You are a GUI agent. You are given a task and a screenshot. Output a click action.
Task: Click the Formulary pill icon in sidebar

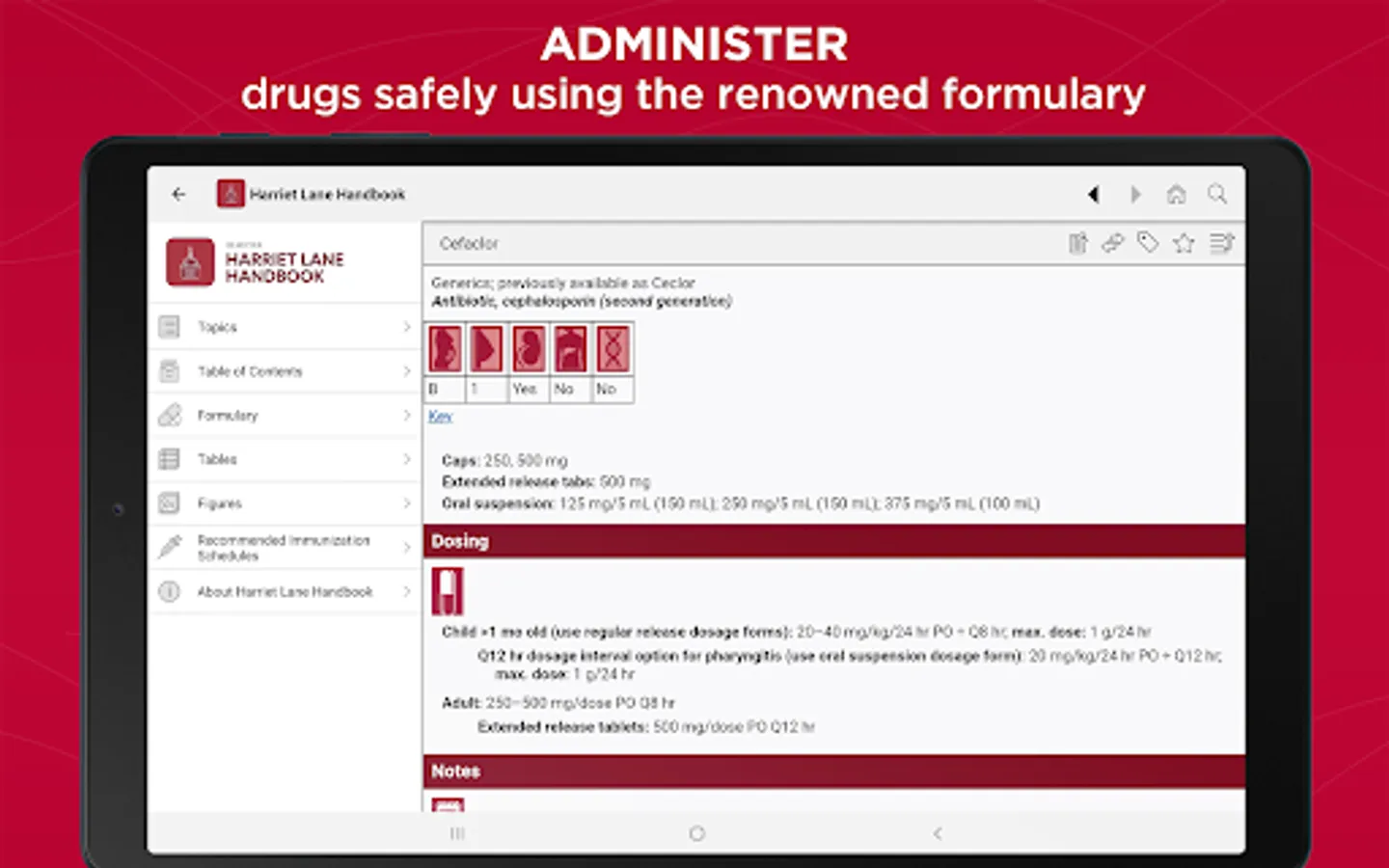click(x=169, y=415)
